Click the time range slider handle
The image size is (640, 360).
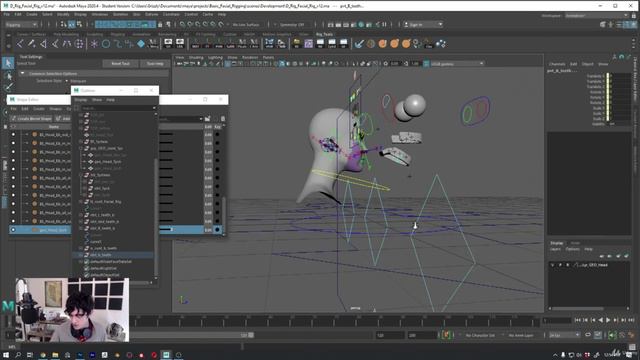tap(251, 335)
